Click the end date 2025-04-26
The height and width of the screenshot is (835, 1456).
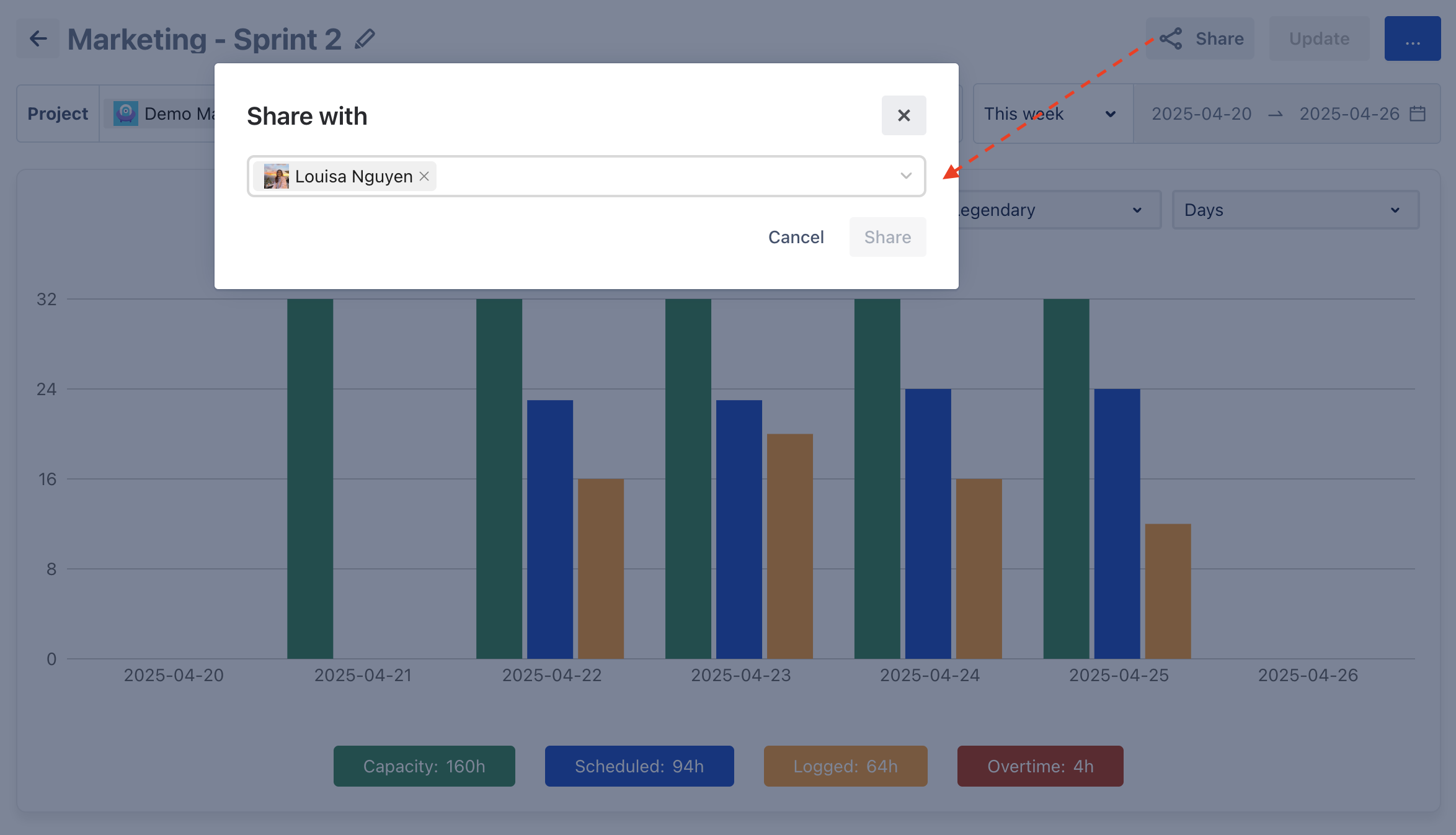[x=1349, y=114]
